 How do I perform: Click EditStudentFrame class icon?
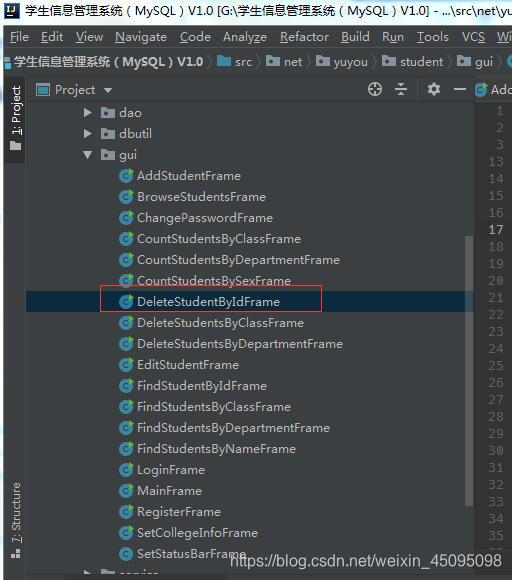point(126,365)
